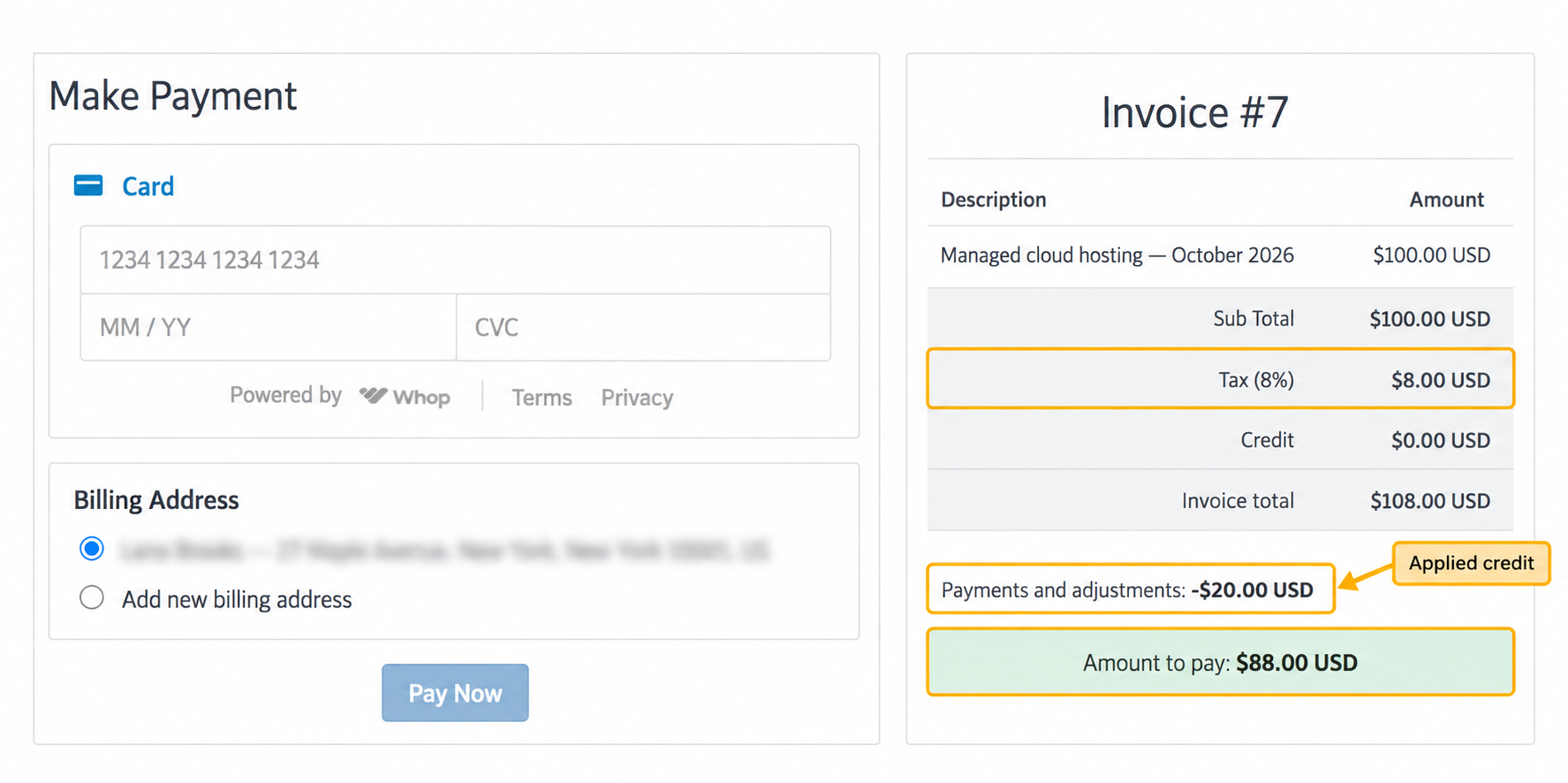Click the Billing Address heading

[x=156, y=500]
